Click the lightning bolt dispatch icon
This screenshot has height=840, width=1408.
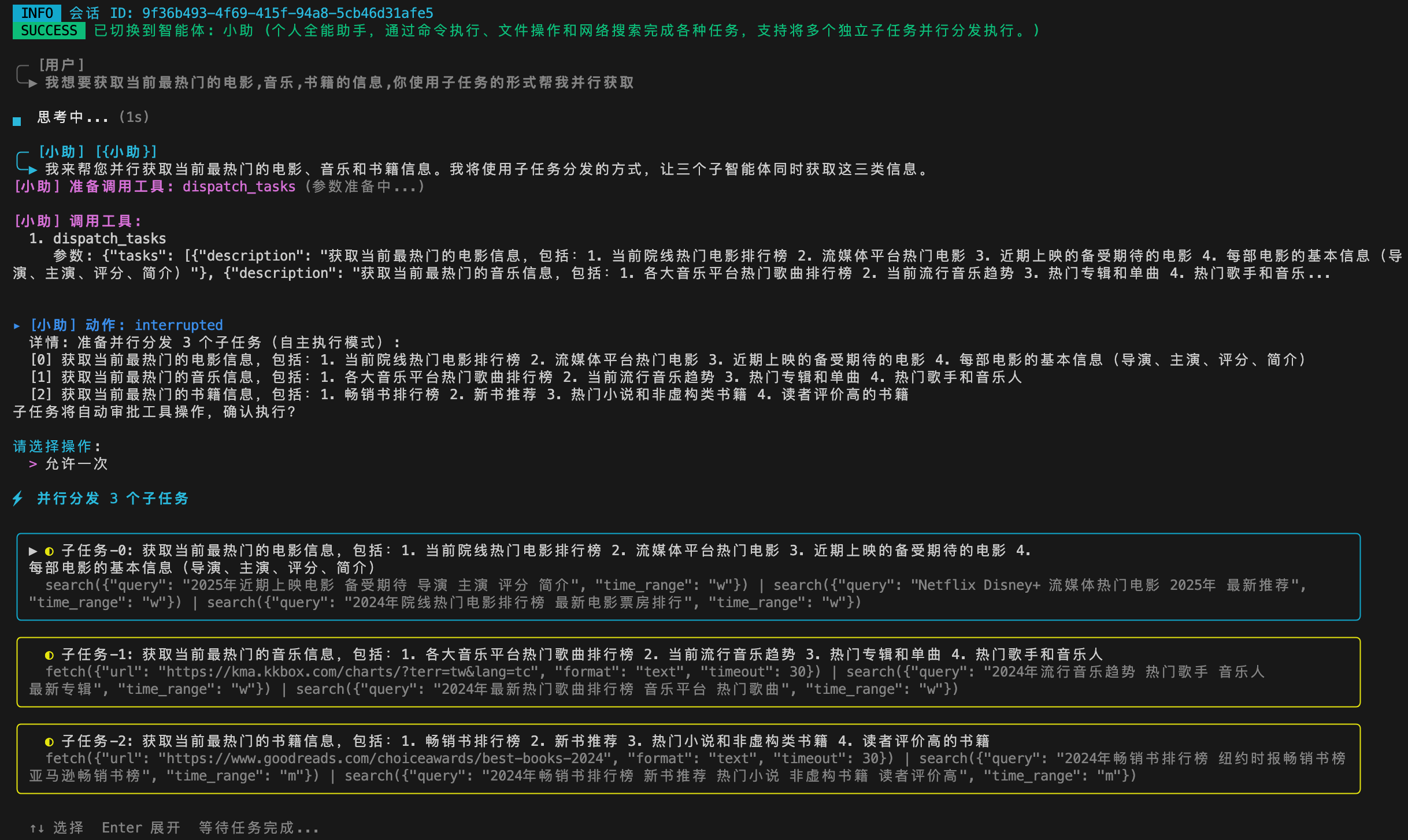point(18,499)
